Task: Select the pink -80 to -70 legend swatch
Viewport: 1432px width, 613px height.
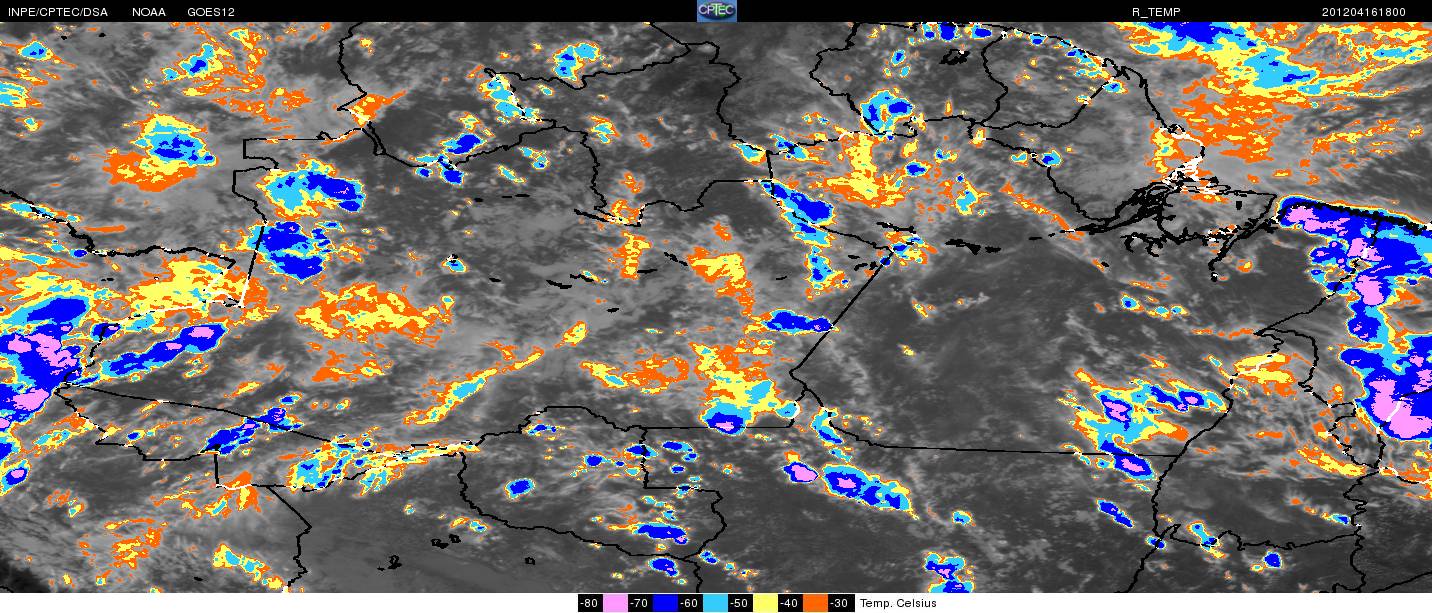Action: [x=615, y=603]
